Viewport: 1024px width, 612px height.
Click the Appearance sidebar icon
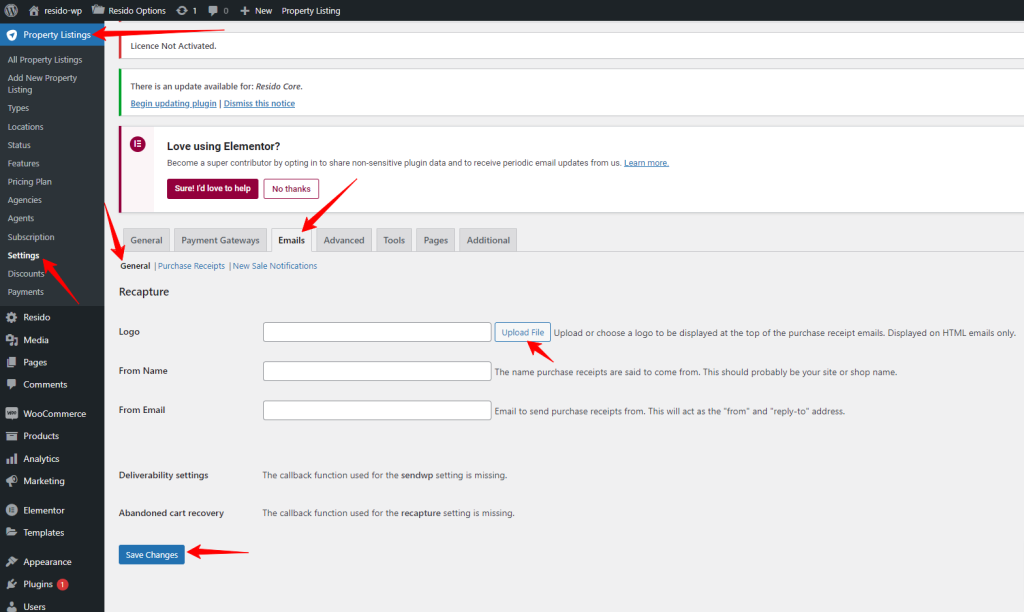coord(13,561)
